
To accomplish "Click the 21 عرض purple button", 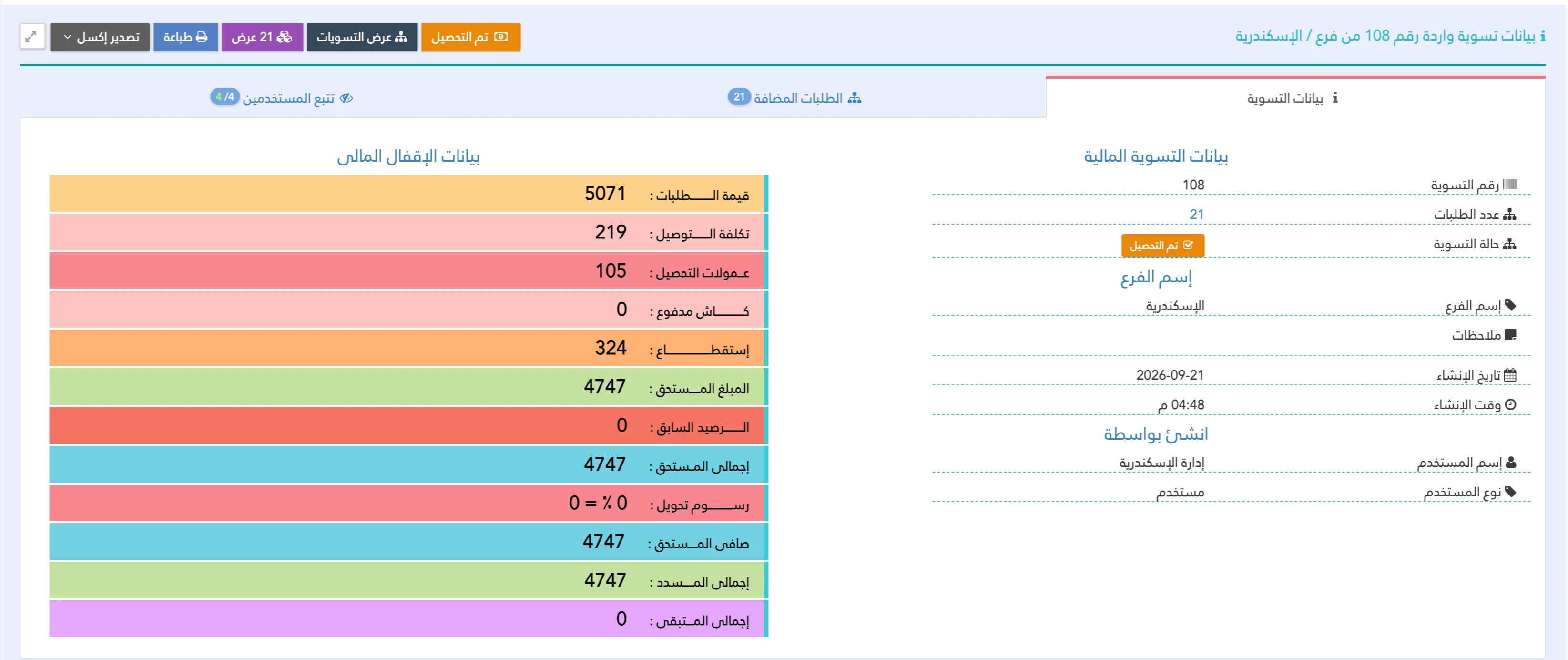I will point(262,37).
